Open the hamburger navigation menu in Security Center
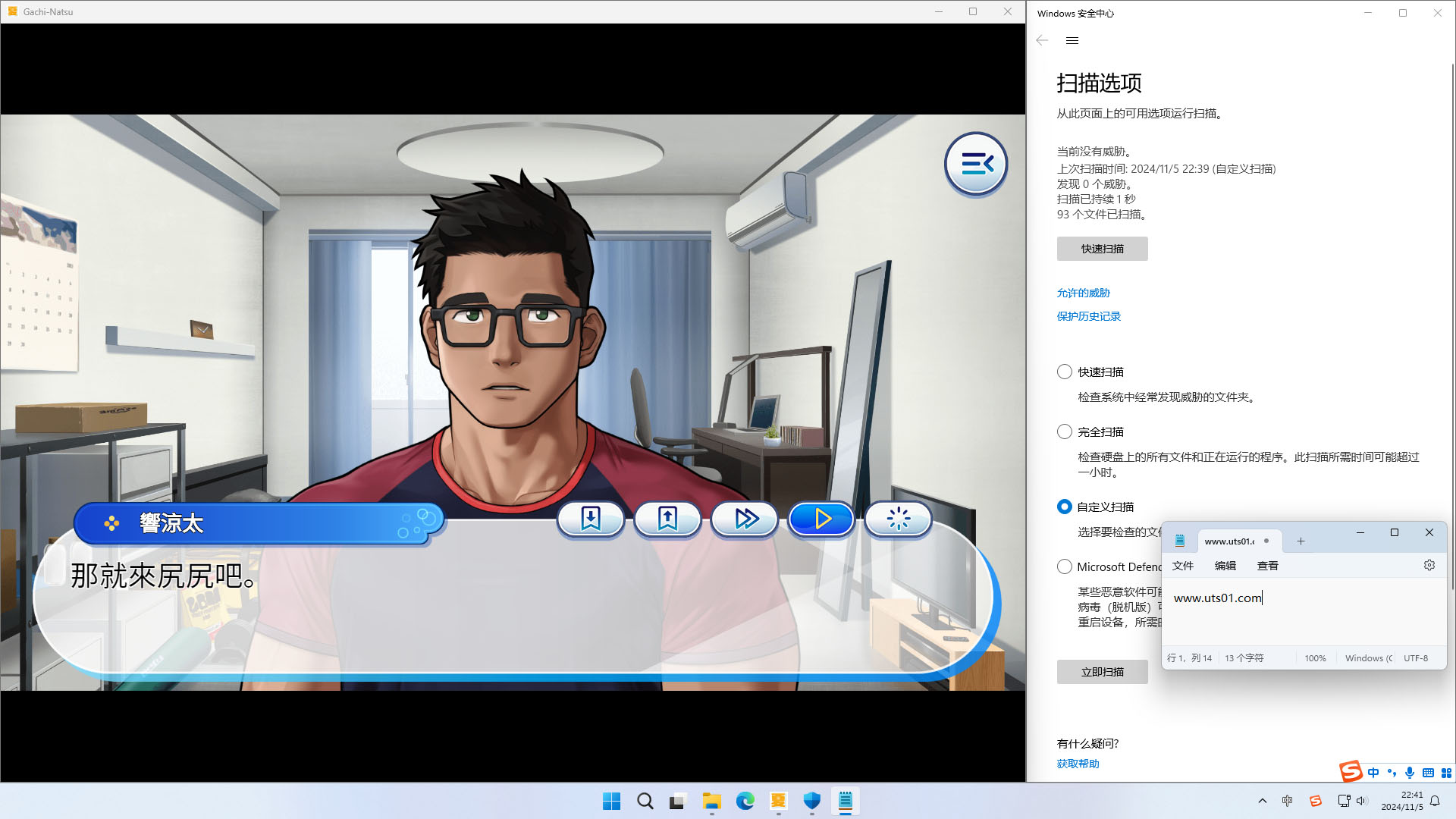The height and width of the screenshot is (819, 1456). tap(1072, 41)
